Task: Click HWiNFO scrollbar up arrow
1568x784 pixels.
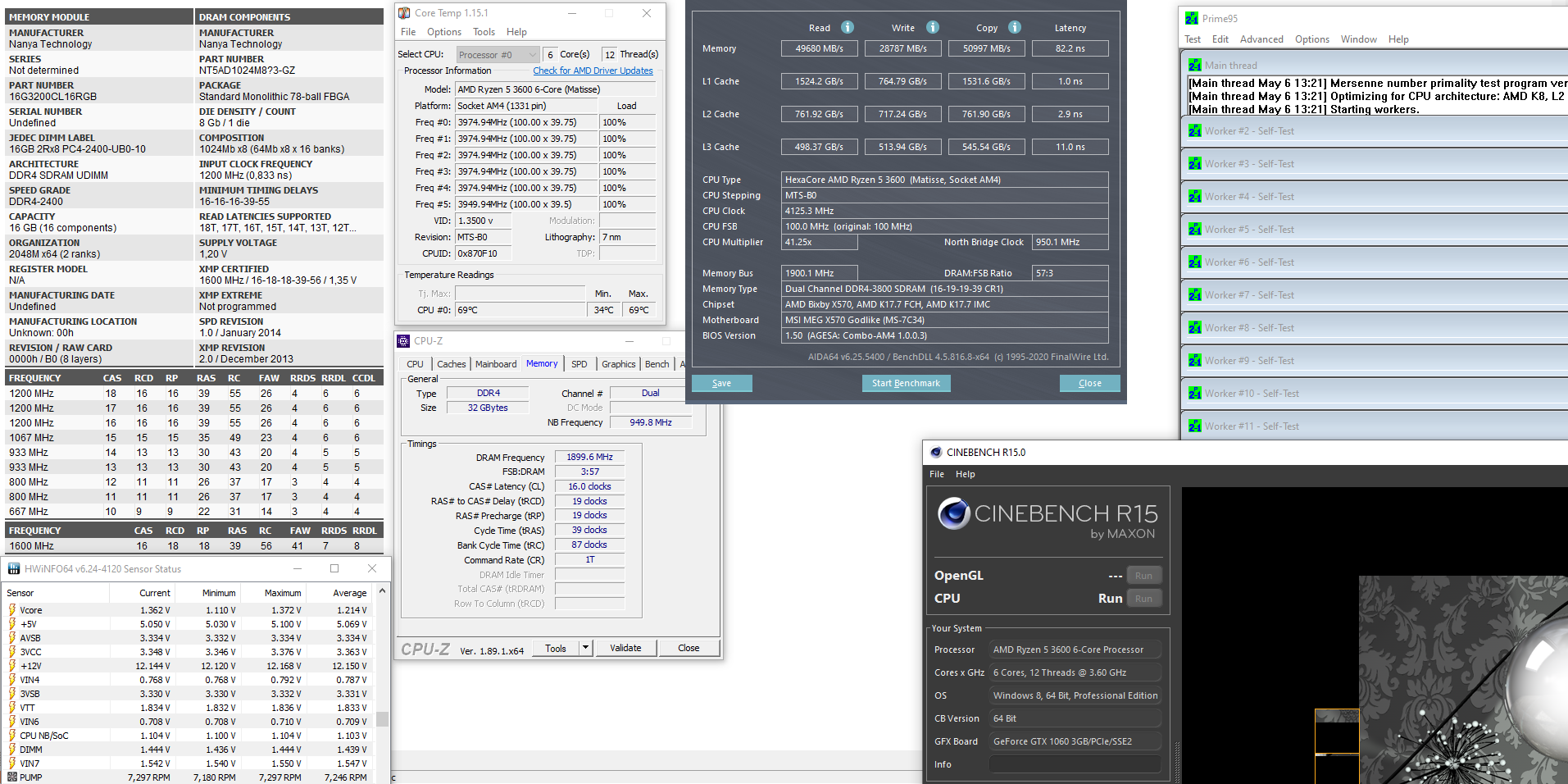Action: (x=382, y=591)
